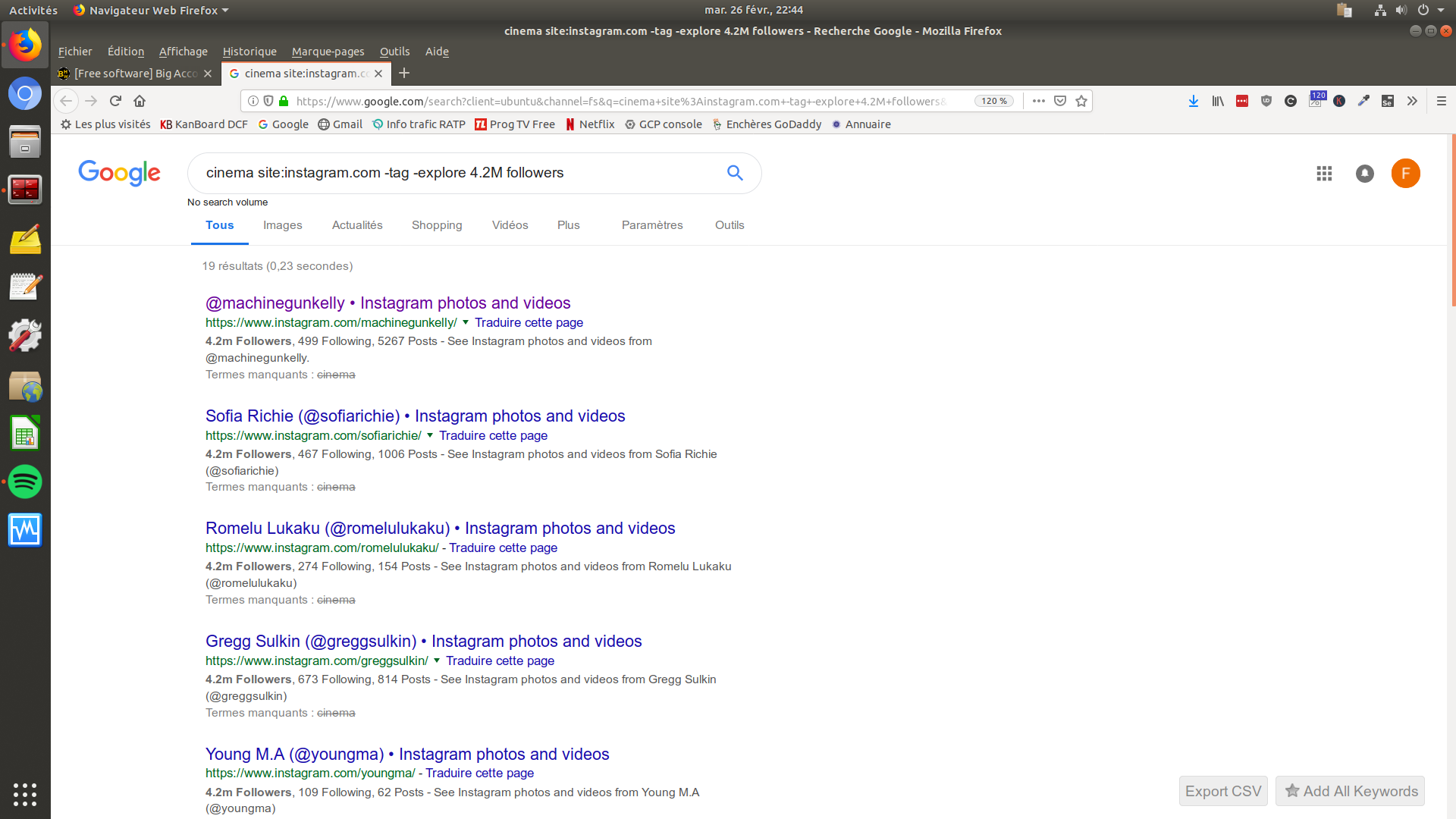The width and height of the screenshot is (1456, 819).
Task: Open Google notifications bell
Action: (x=1365, y=174)
